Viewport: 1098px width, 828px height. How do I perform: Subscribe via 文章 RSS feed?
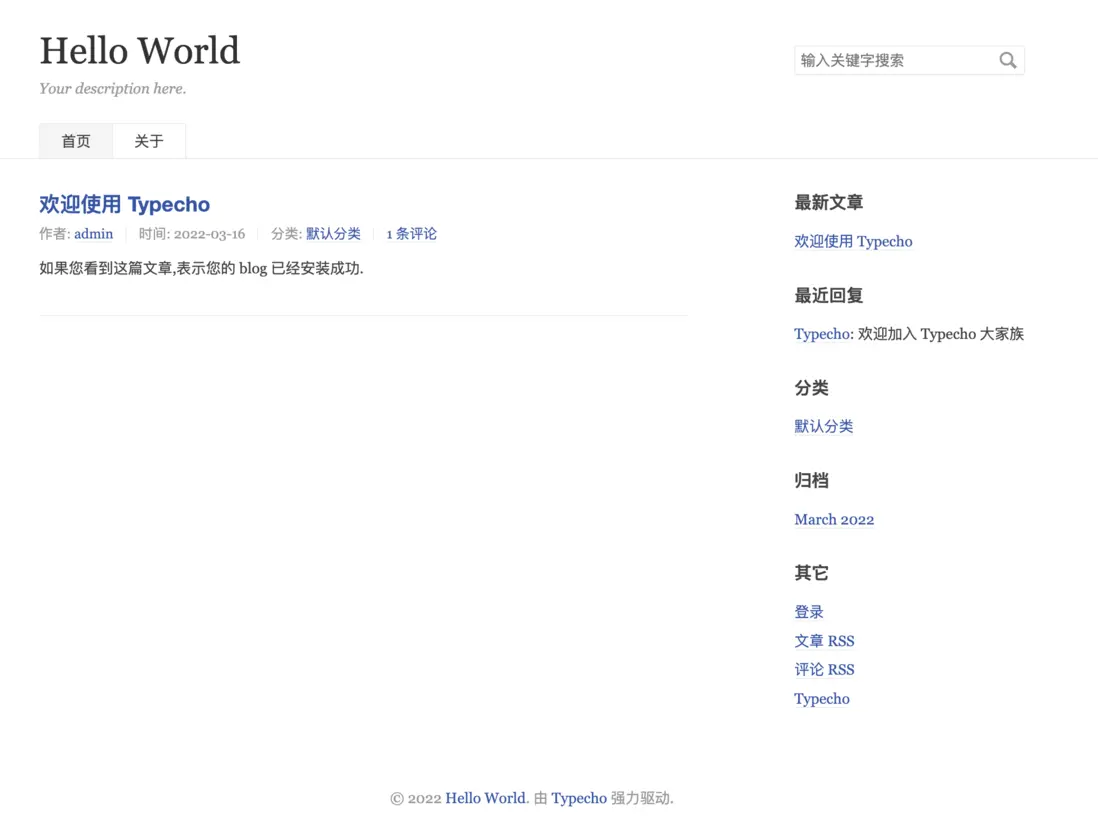[x=824, y=640]
